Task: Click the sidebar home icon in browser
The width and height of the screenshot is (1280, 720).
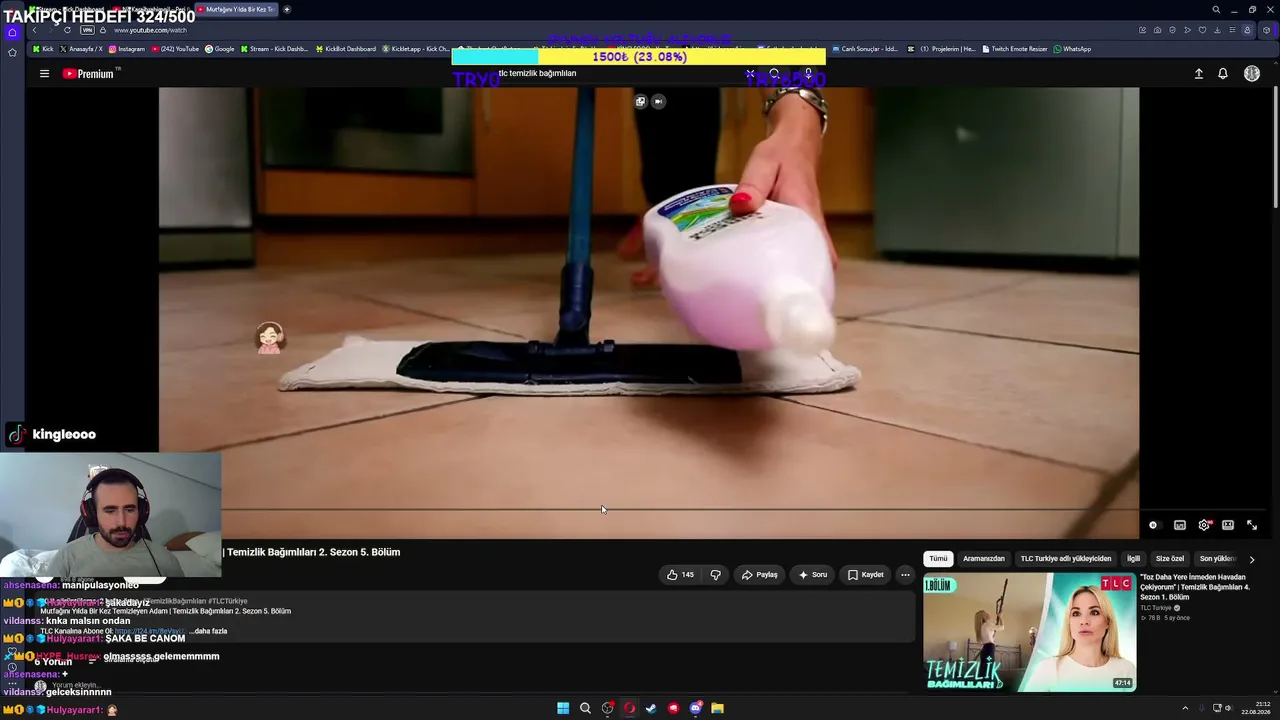Action: (x=12, y=32)
